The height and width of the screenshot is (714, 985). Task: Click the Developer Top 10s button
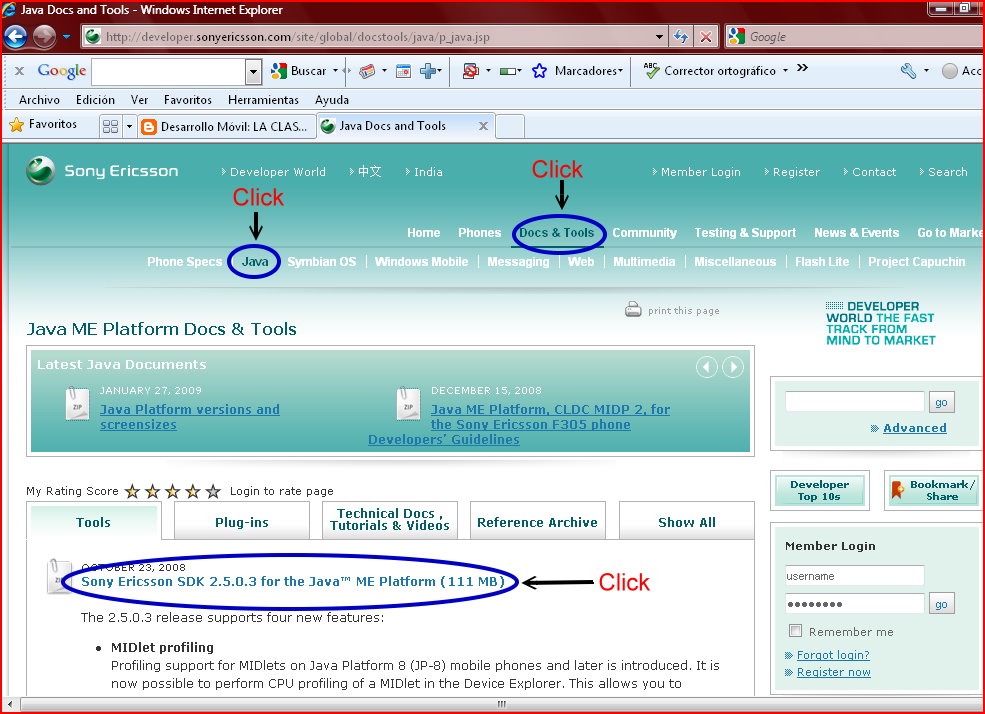[x=819, y=490]
